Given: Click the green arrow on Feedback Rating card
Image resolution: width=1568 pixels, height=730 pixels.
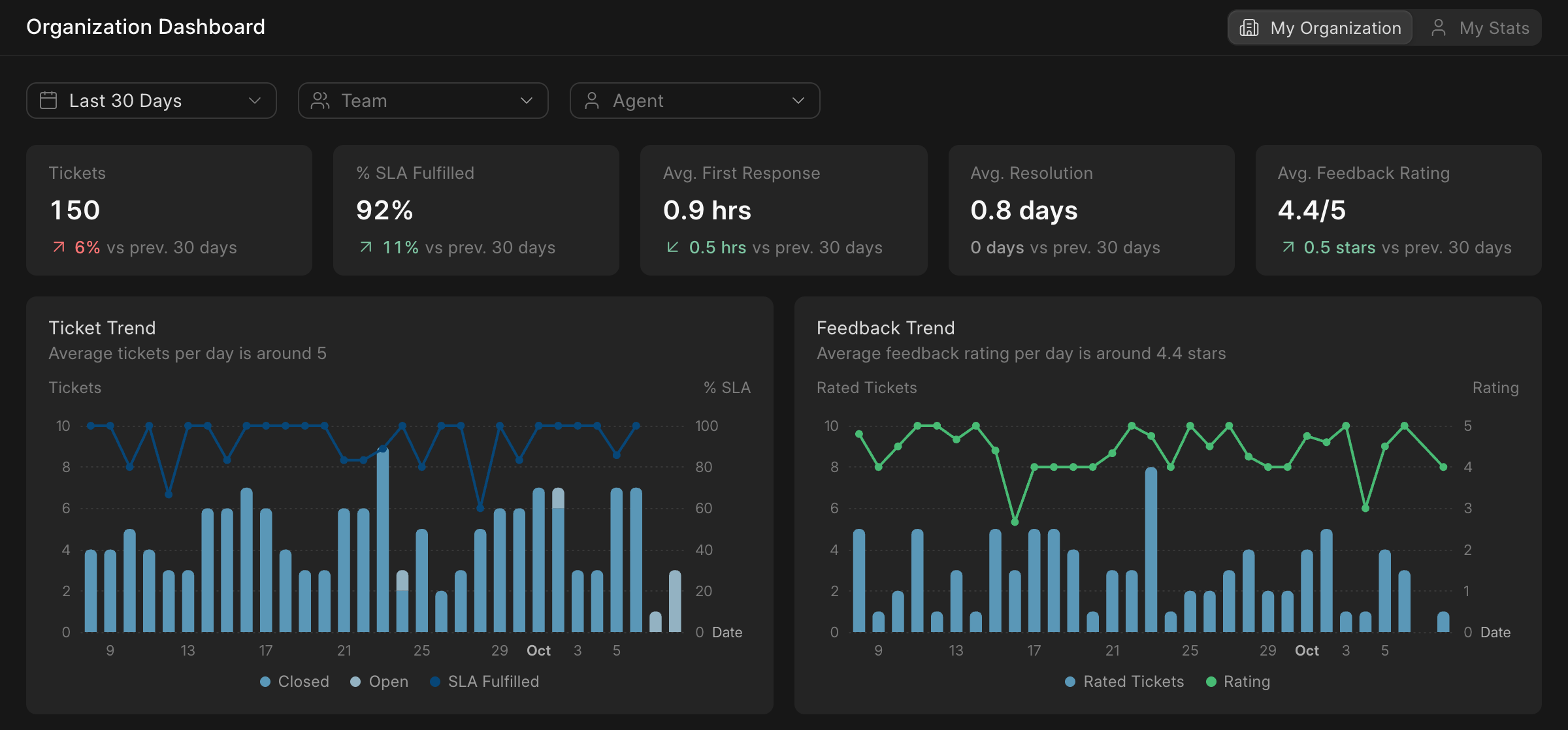Looking at the screenshot, I should [1288, 247].
